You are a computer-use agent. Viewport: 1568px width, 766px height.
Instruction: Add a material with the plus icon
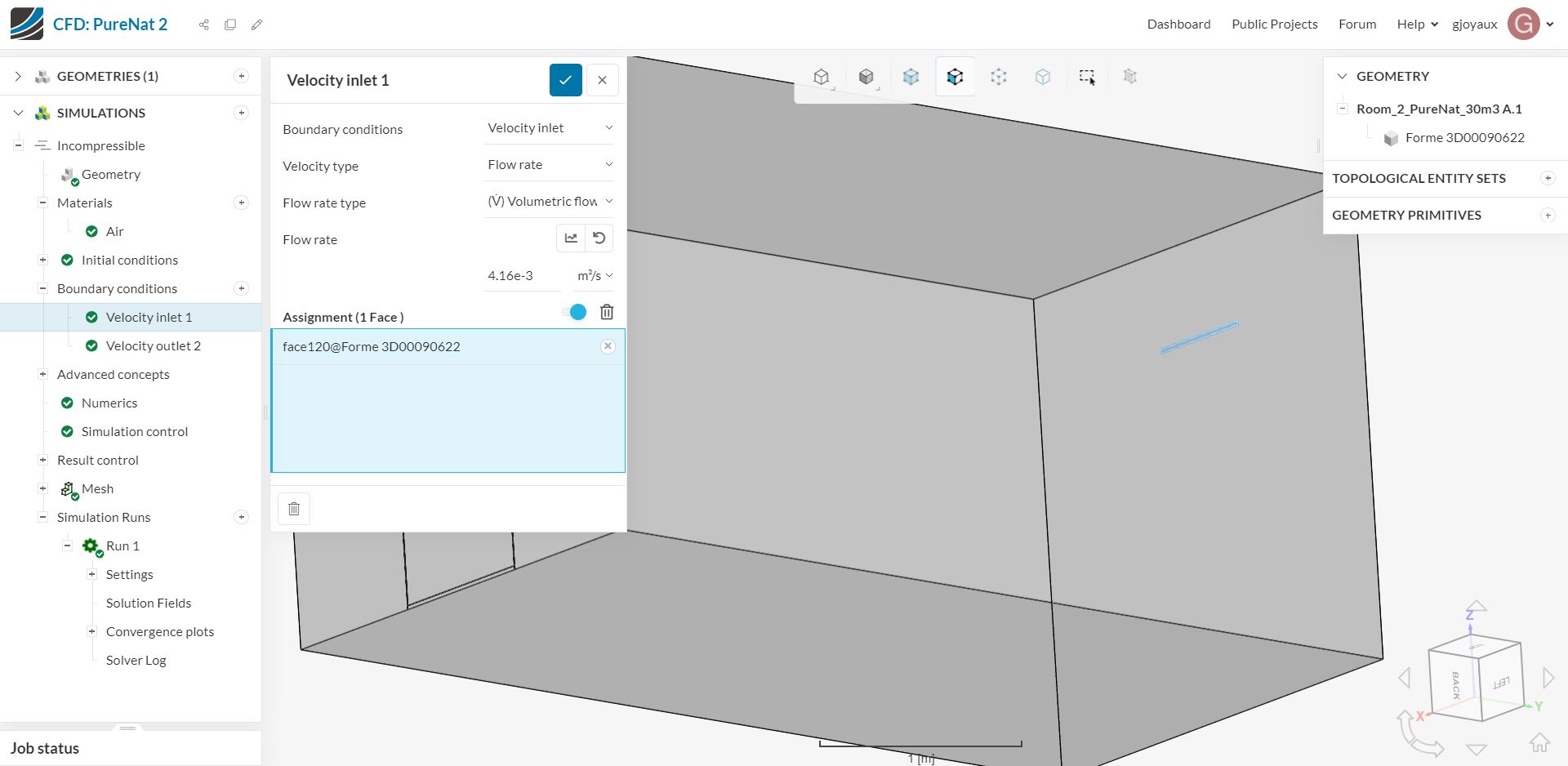(241, 203)
